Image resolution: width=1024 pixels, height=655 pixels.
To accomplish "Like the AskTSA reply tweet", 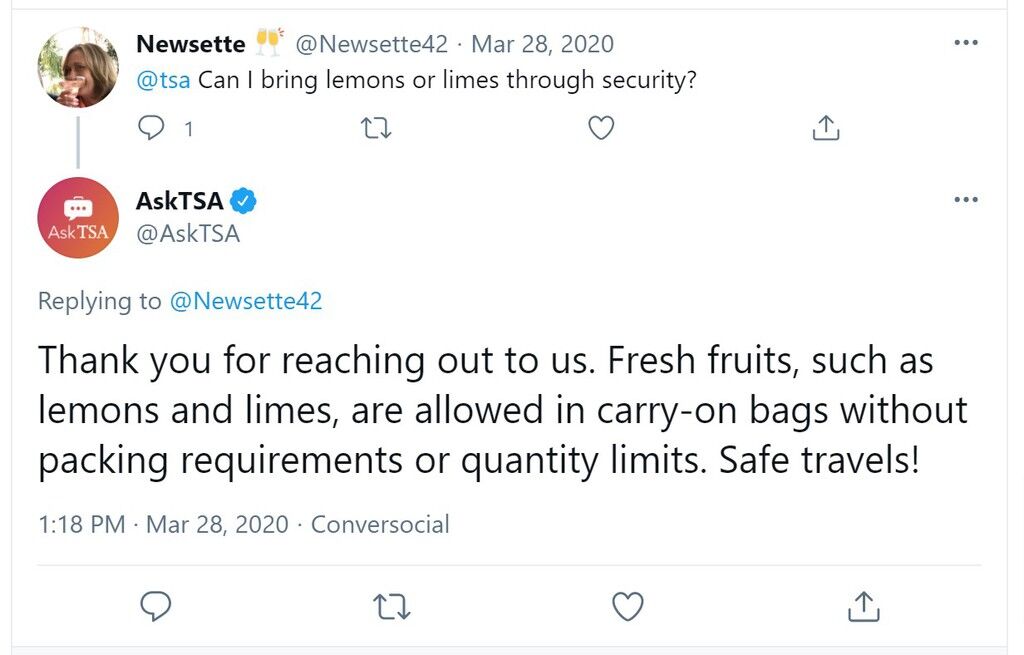I will coord(628,606).
